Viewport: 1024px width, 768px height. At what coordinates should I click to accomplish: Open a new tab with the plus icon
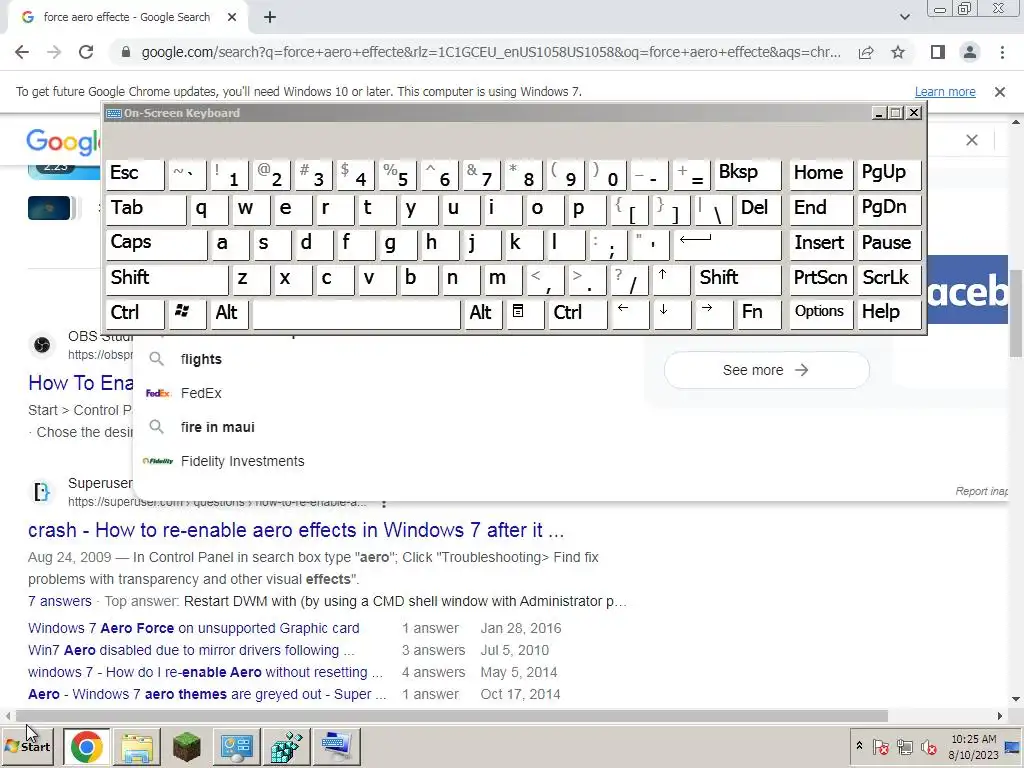(270, 18)
